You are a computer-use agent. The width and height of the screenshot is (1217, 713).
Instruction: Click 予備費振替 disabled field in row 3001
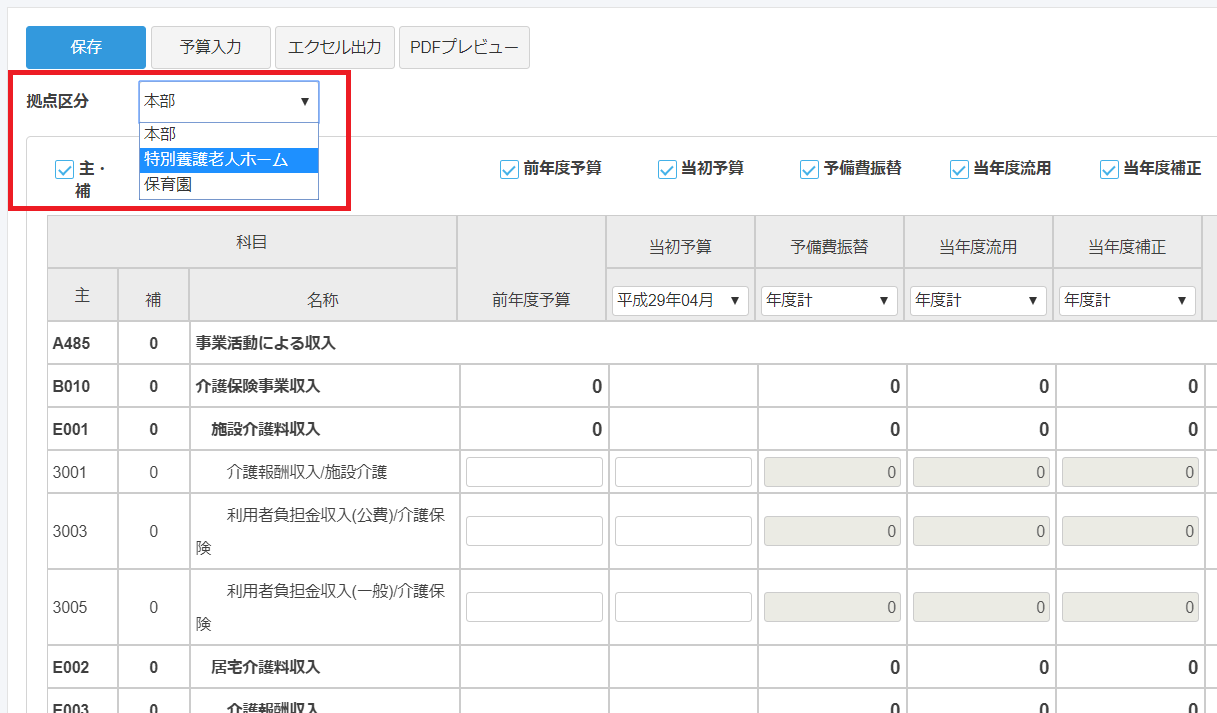coord(832,472)
